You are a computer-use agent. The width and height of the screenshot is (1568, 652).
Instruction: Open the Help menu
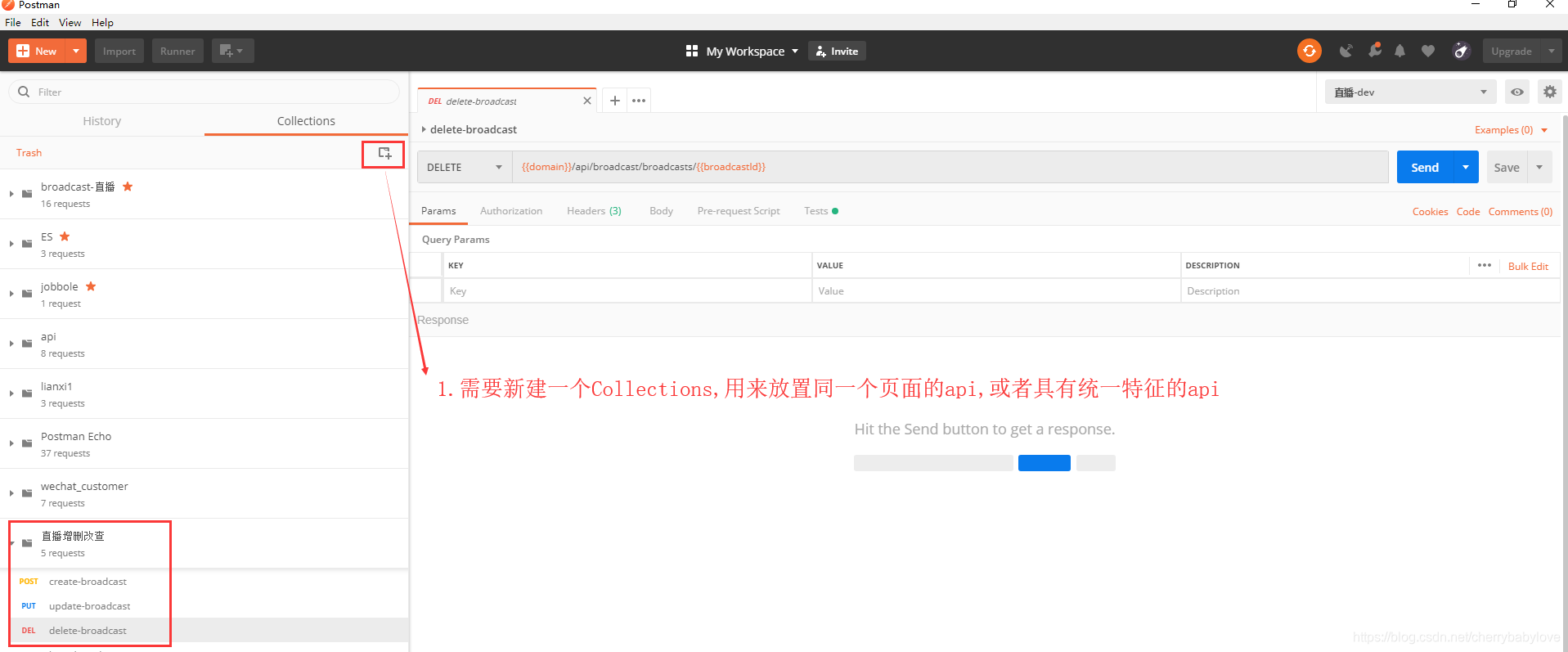102,22
